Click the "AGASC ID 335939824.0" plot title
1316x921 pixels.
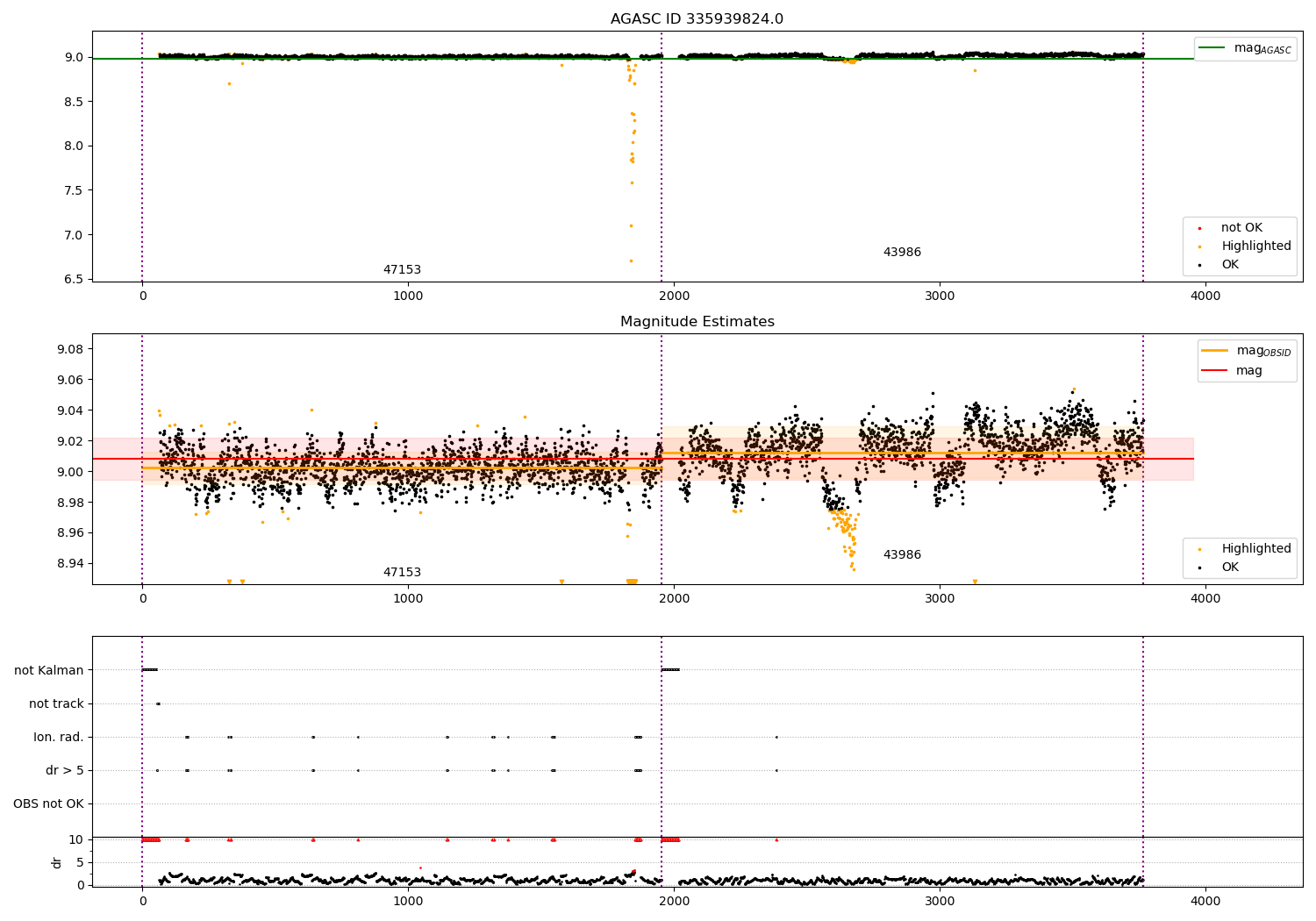click(x=697, y=19)
